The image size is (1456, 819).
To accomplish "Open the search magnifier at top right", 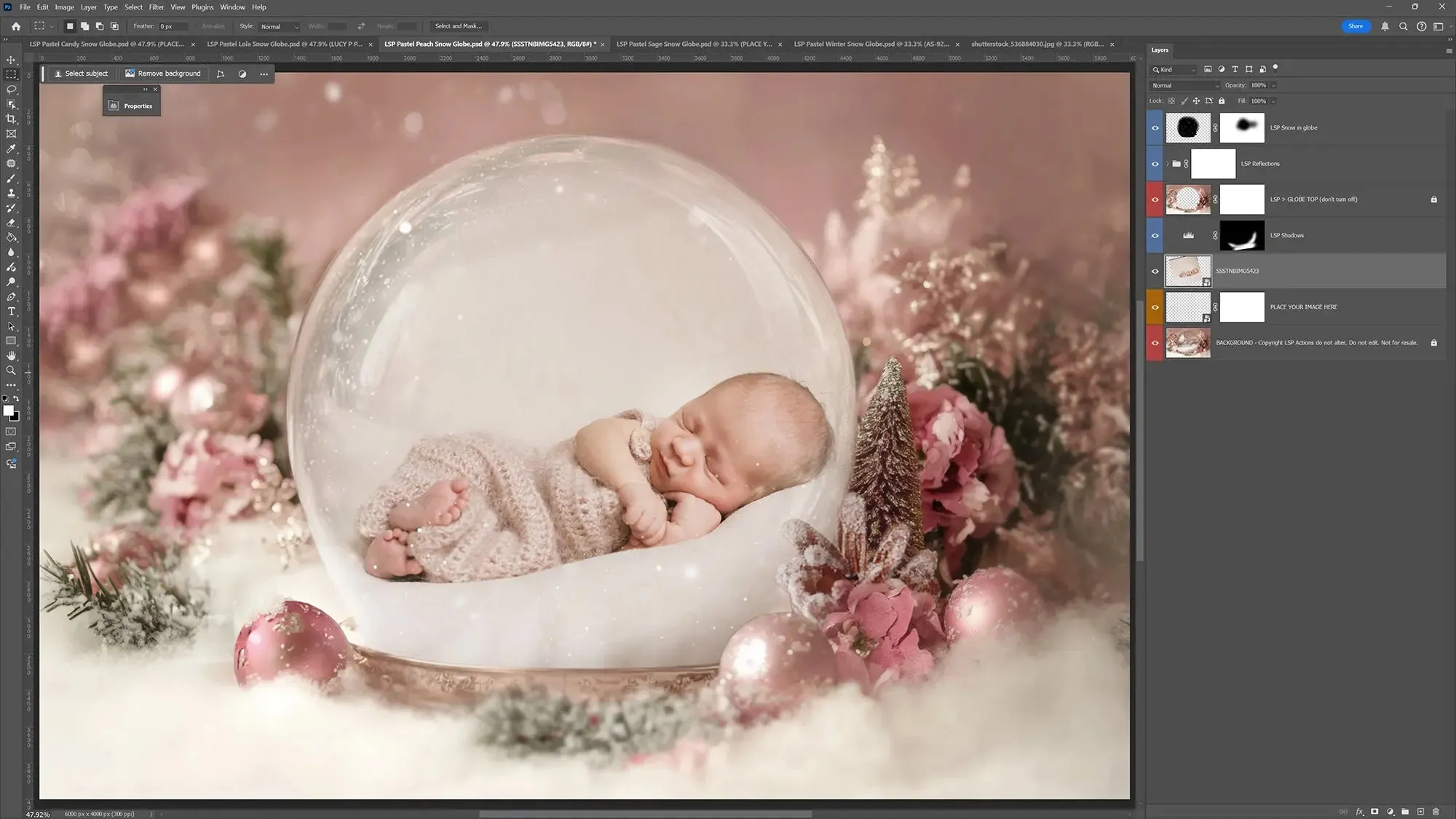I will pyautogui.click(x=1403, y=26).
